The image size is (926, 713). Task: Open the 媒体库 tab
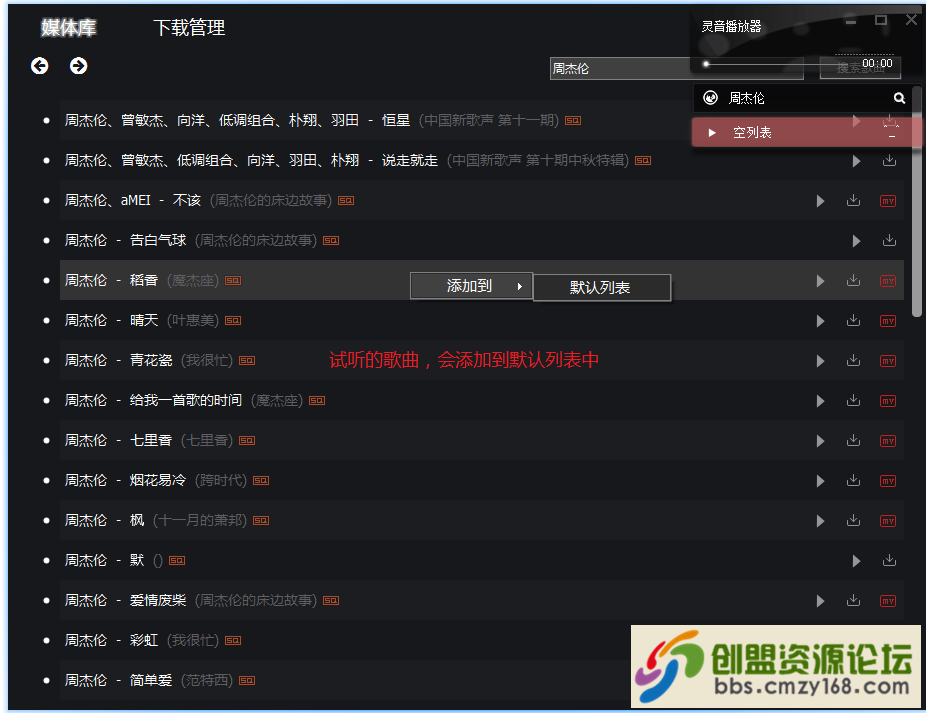[69, 27]
